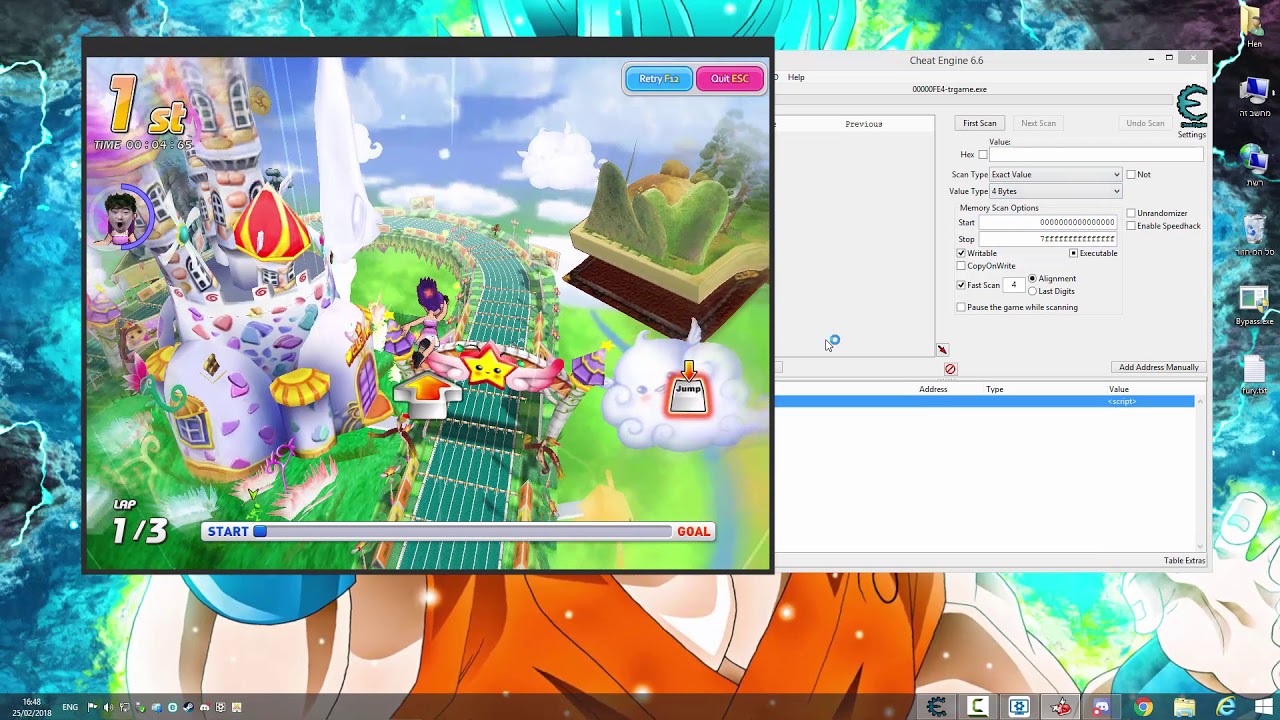Screen dimensions: 1280x720
Task: Enable the CopyOnWrite checkbox
Action: (x=961, y=266)
